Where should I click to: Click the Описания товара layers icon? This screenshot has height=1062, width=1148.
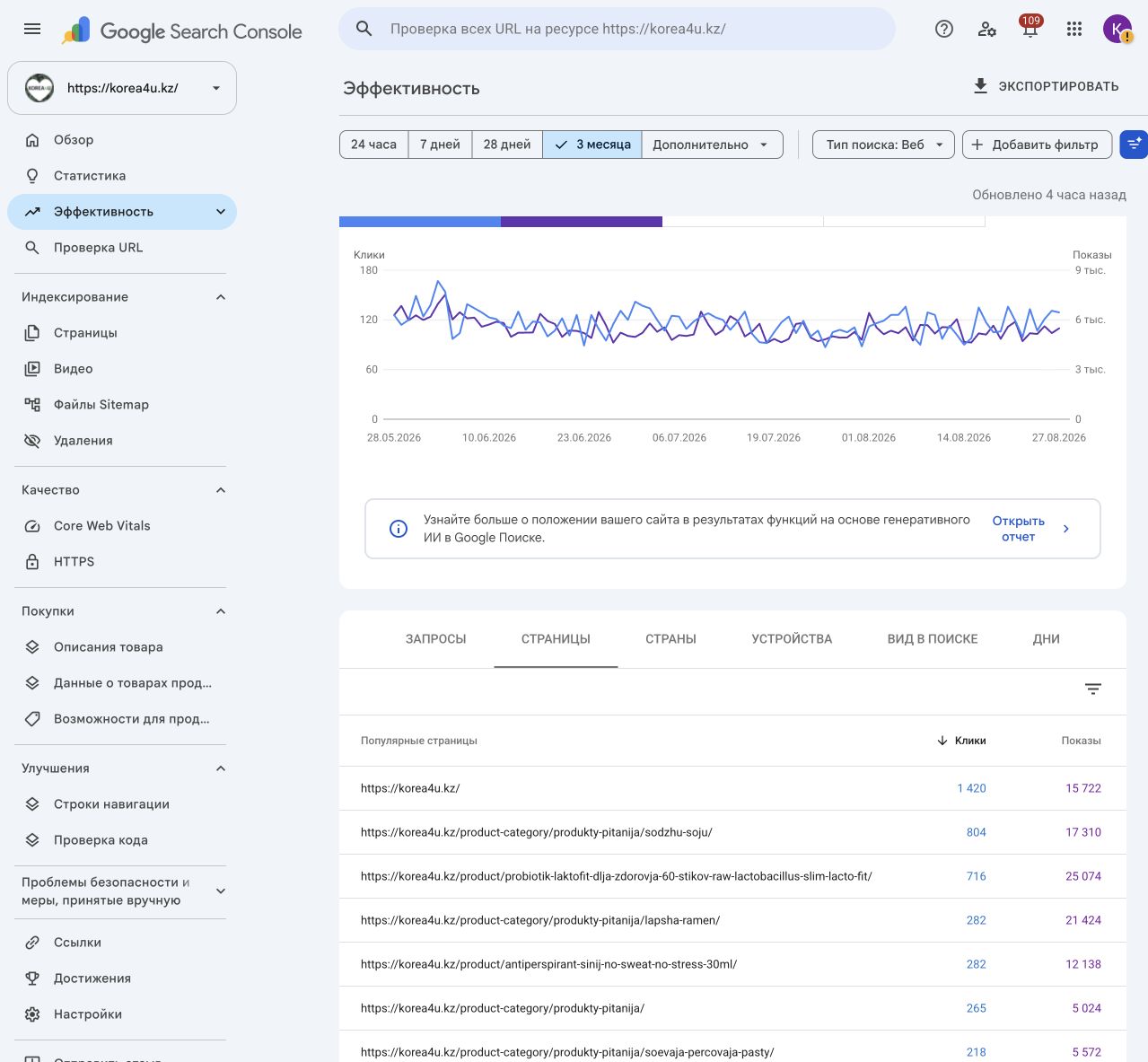[x=32, y=647]
